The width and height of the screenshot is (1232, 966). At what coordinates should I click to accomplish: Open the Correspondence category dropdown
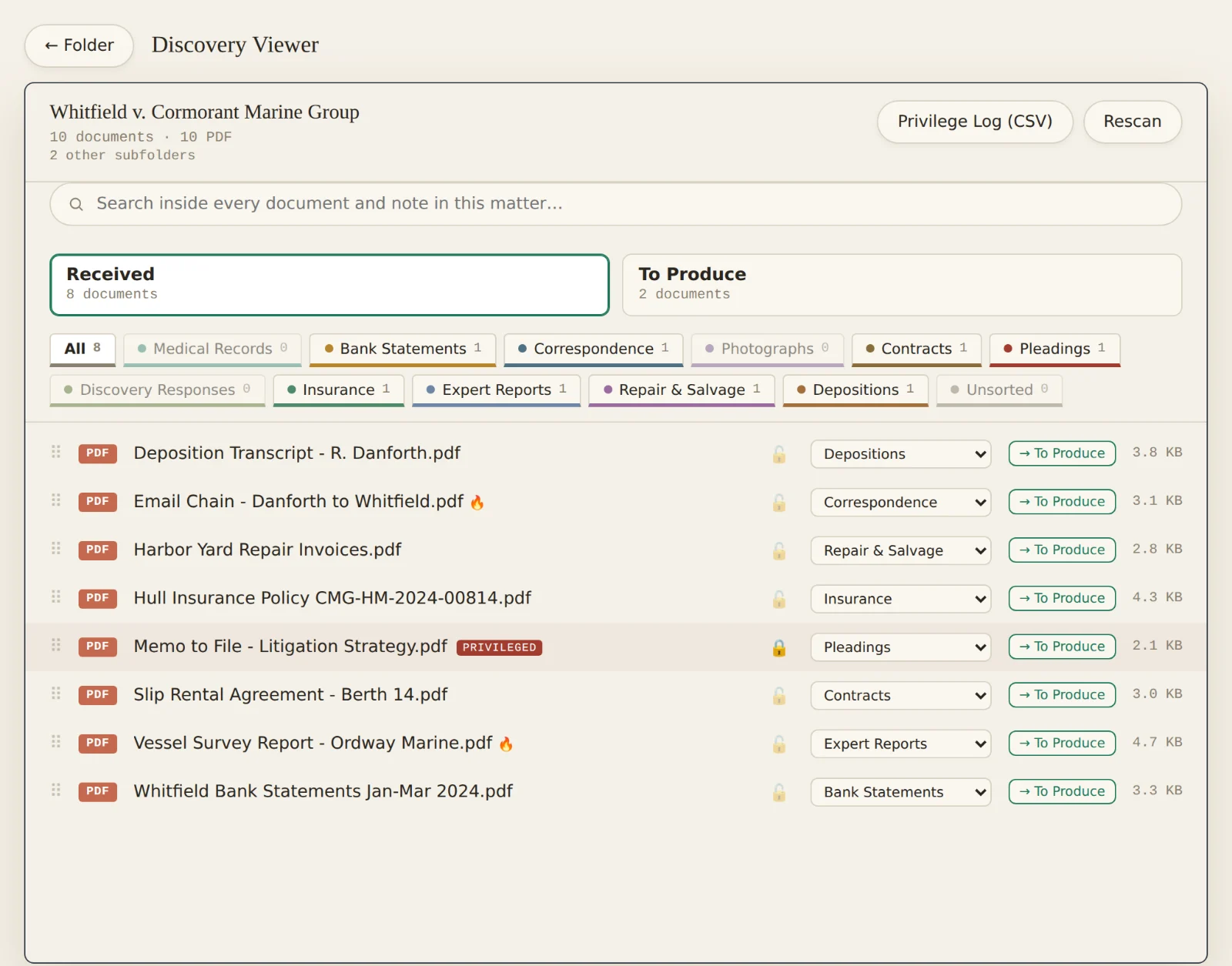(x=901, y=503)
